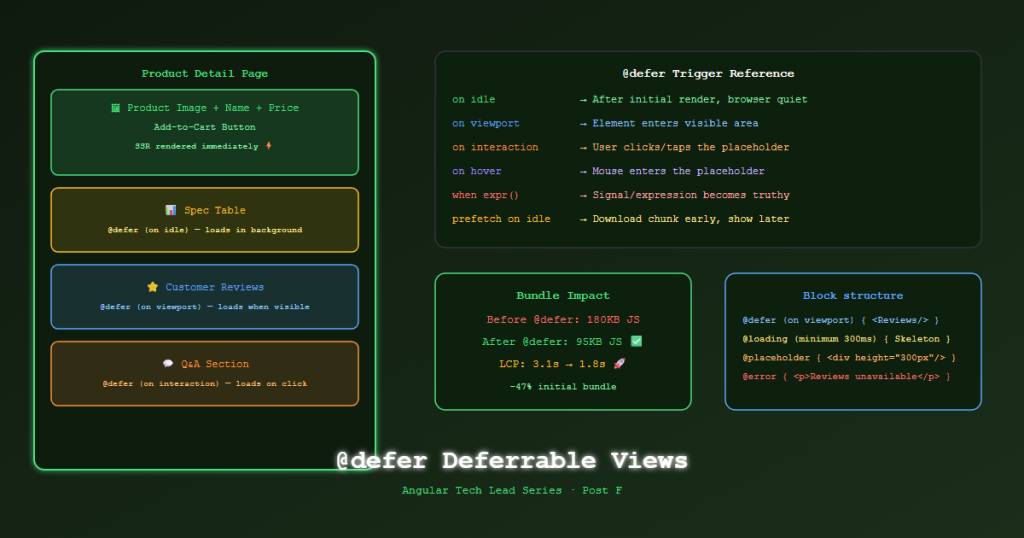The image size is (1024, 538).
Task: Click "Element enters visible area"
Action: click(675, 123)
